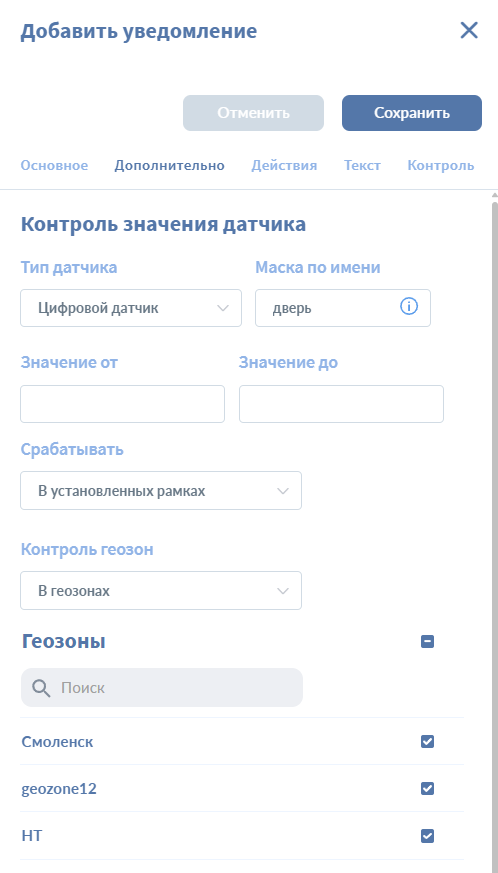Open the Контроль геозон dropdown
Viewport: 498px width, 873px height.
click(161, 590)
